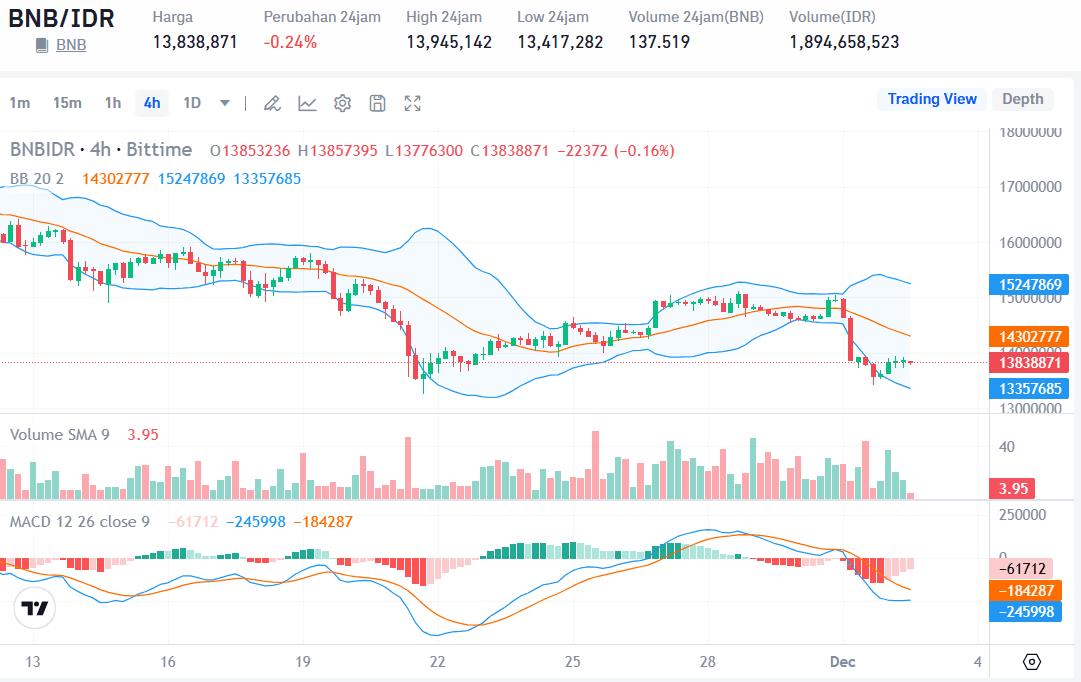Select the 1m timeframe
This screenshot has height=682, width=1081.
click(x=20, y=103)
